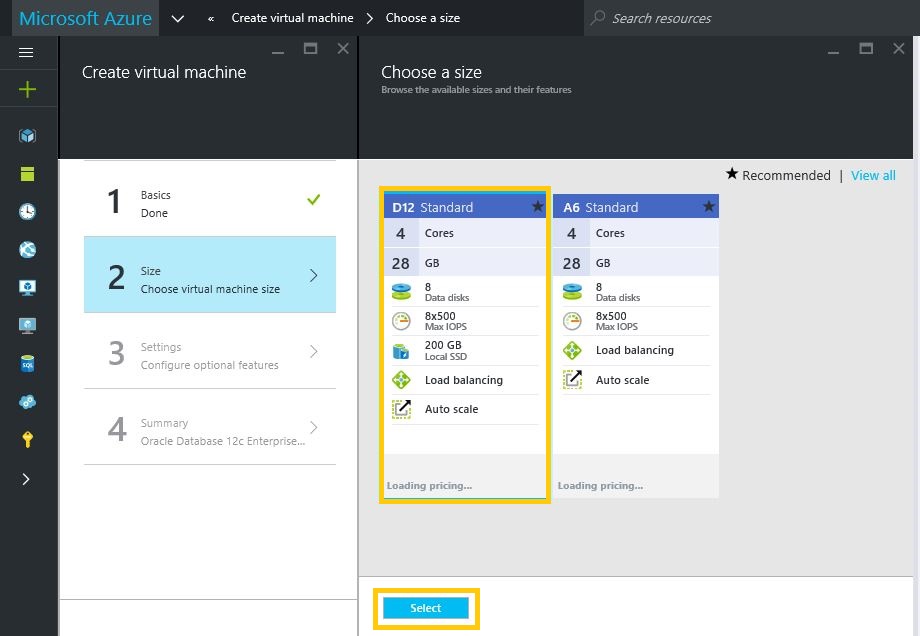Open the cloud services gear icon

[27, 402]
